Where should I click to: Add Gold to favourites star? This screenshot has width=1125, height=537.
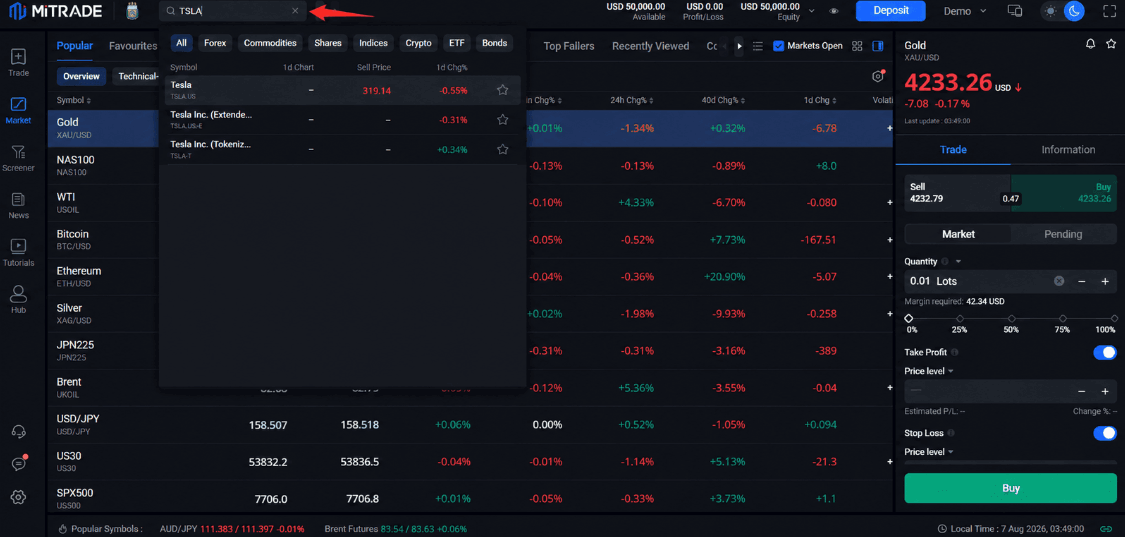coord(1111,45)
